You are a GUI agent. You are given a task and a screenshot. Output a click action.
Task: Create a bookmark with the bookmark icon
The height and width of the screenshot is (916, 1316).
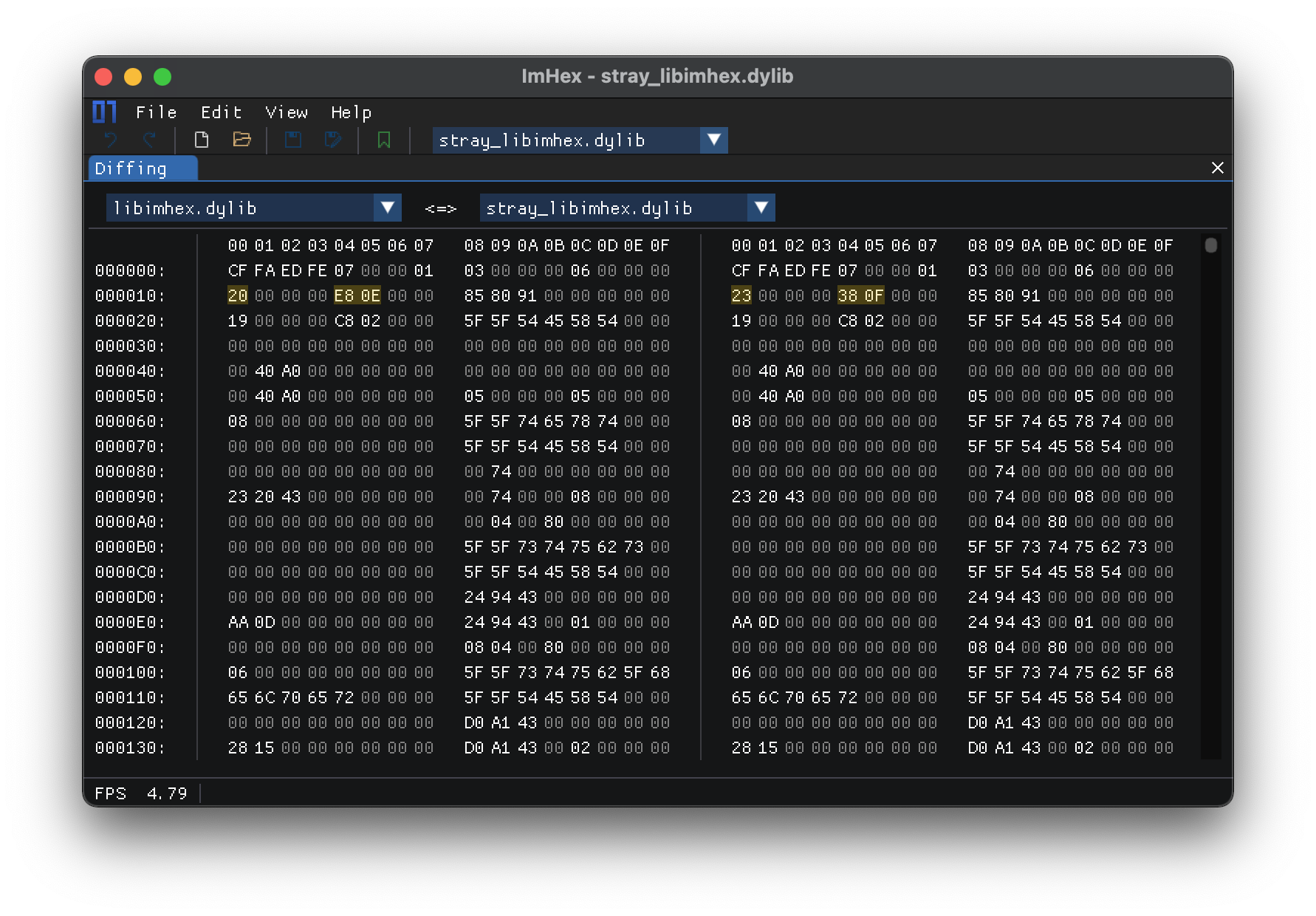tap(383, 140)
